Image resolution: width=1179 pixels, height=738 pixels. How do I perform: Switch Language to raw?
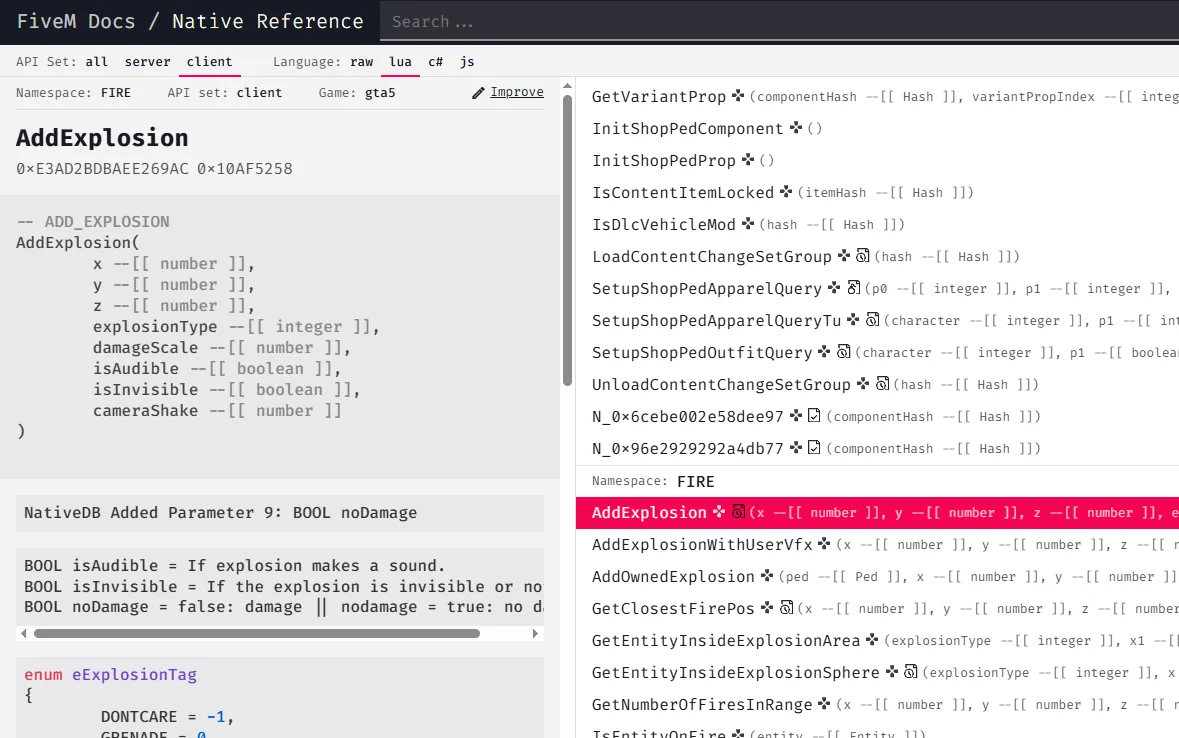[x=361, y=61]
